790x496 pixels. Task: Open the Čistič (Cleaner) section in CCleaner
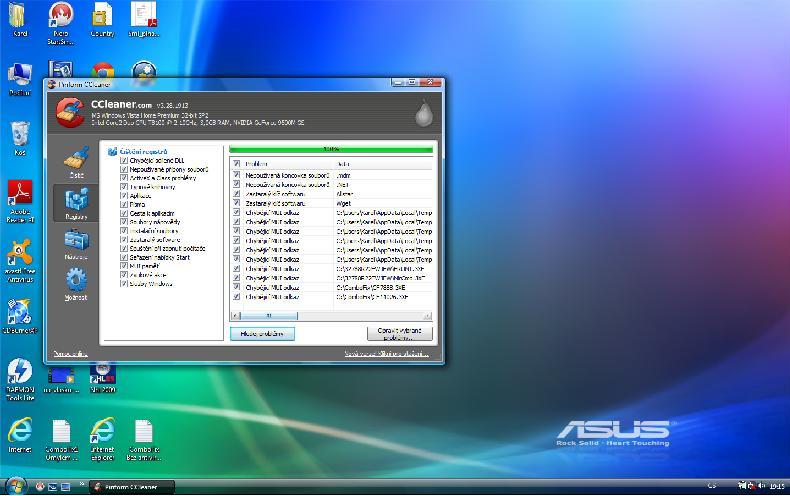(77, 162)
